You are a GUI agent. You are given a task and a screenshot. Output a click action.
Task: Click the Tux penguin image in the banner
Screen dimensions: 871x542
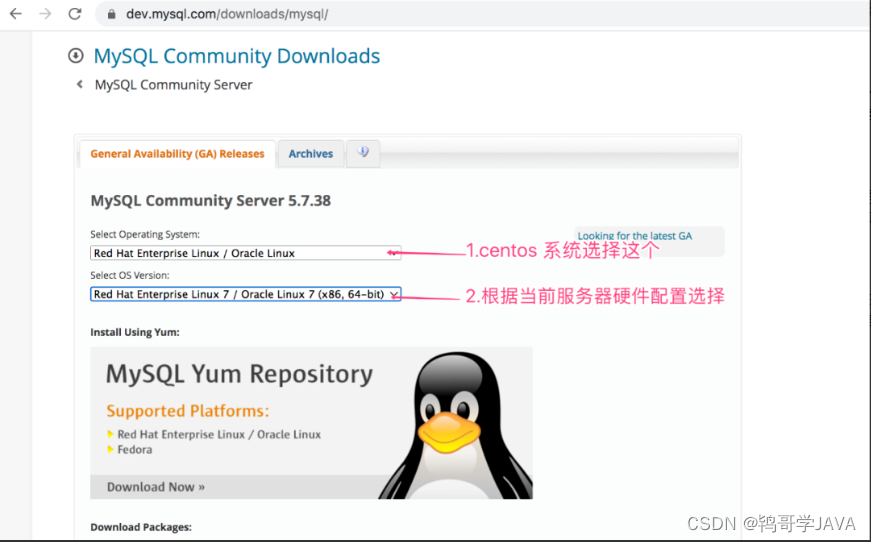455,425
